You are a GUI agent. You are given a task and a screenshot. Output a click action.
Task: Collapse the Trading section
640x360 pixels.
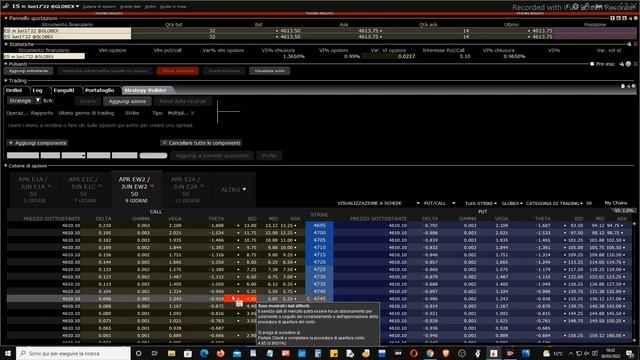pos(6,81)
